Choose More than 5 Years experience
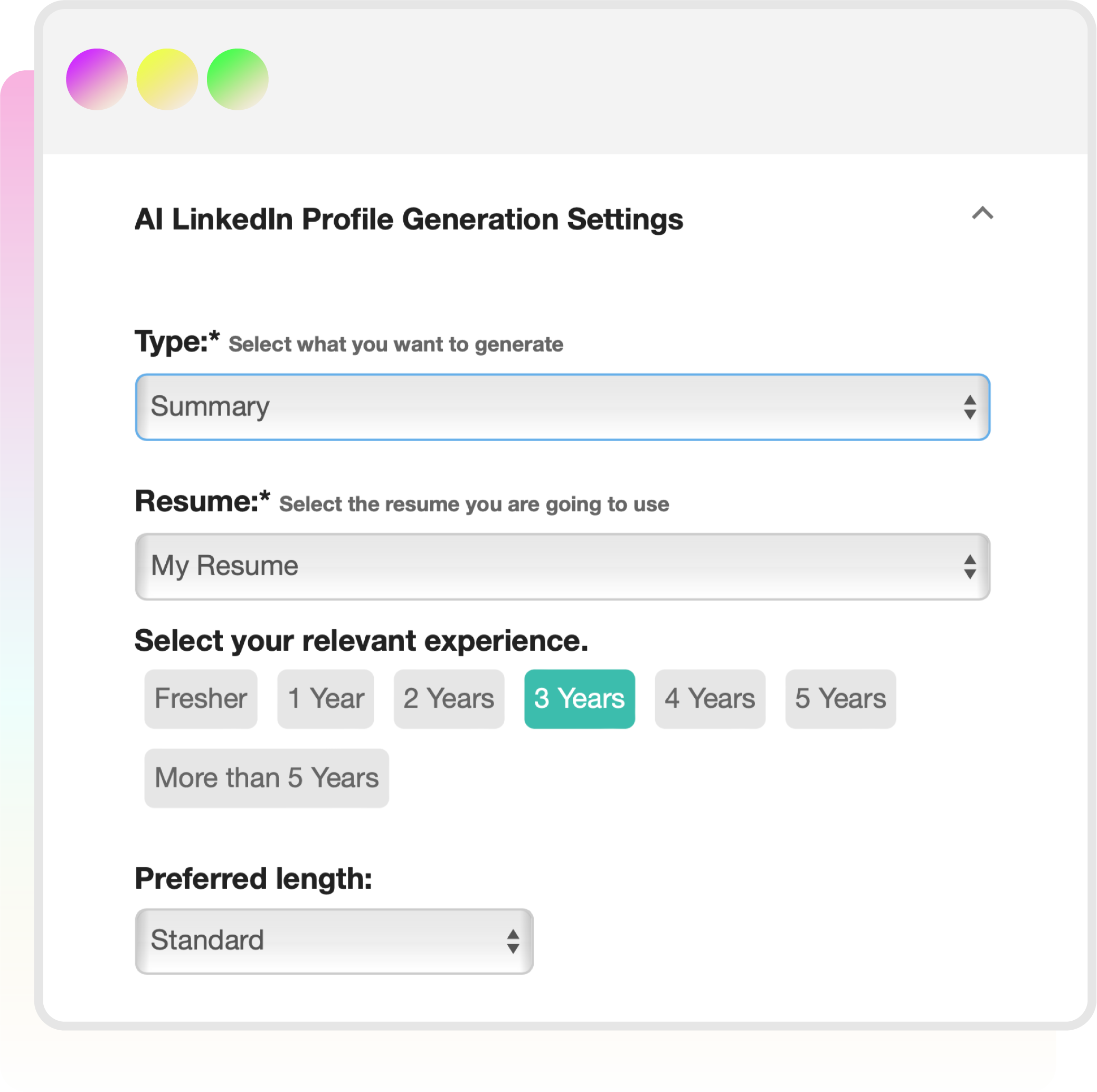The height and width of the screenshot is (1092, 1097). 266,778
